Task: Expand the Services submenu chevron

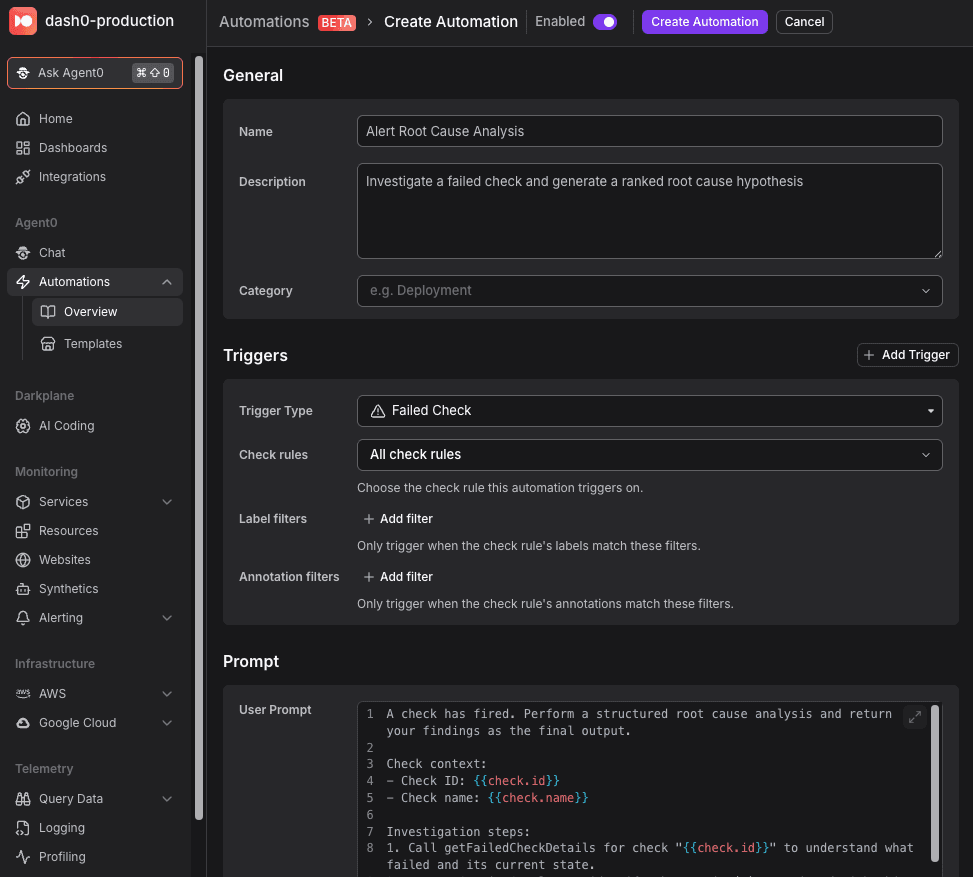Action: 167,501
